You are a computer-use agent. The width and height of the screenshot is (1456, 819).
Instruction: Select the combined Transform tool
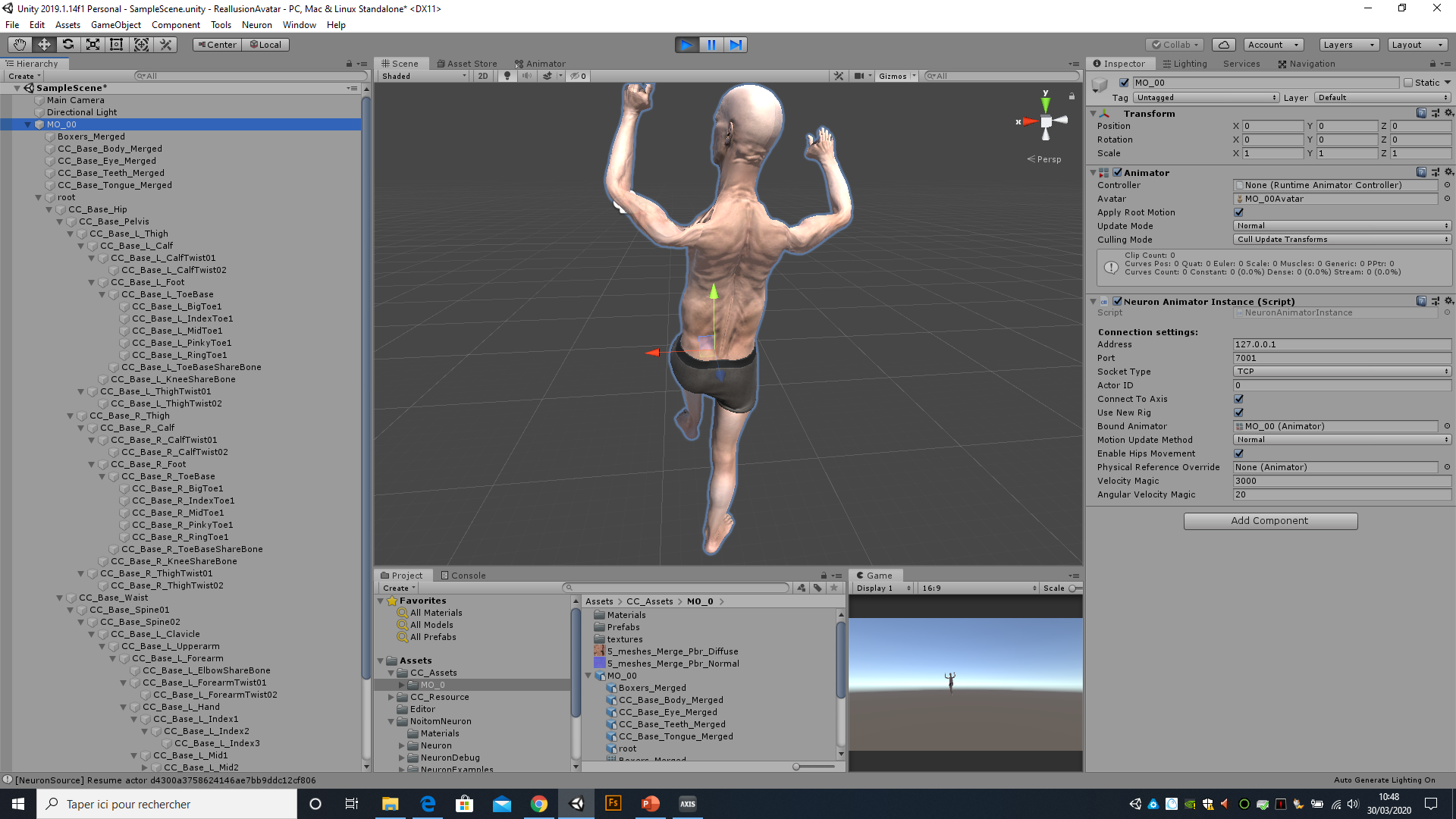141,45
